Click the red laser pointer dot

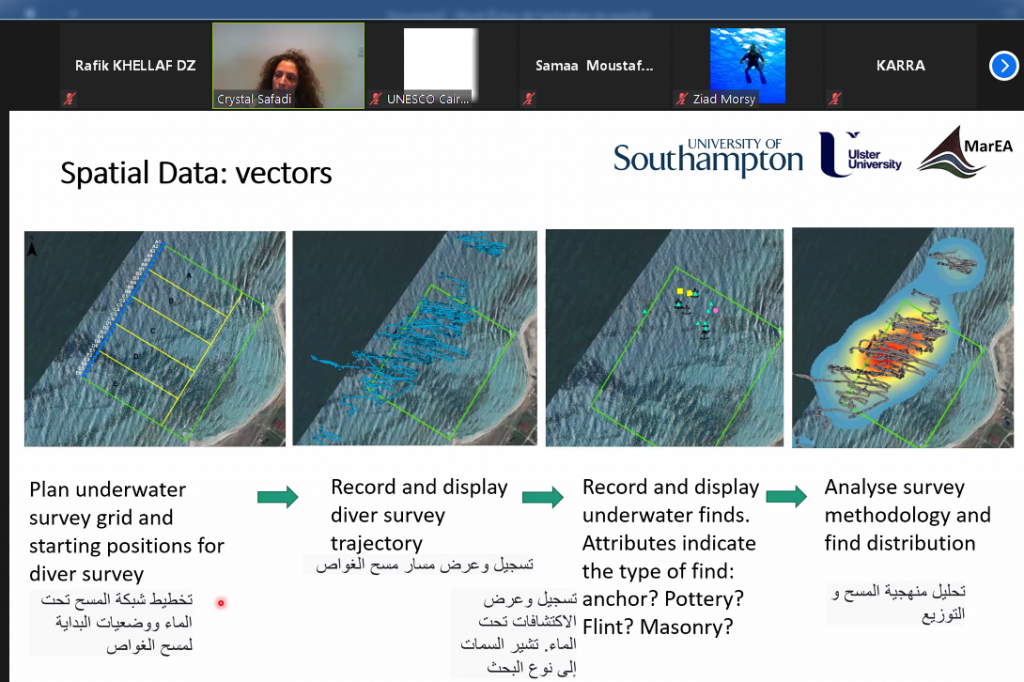tap(221, 603)
